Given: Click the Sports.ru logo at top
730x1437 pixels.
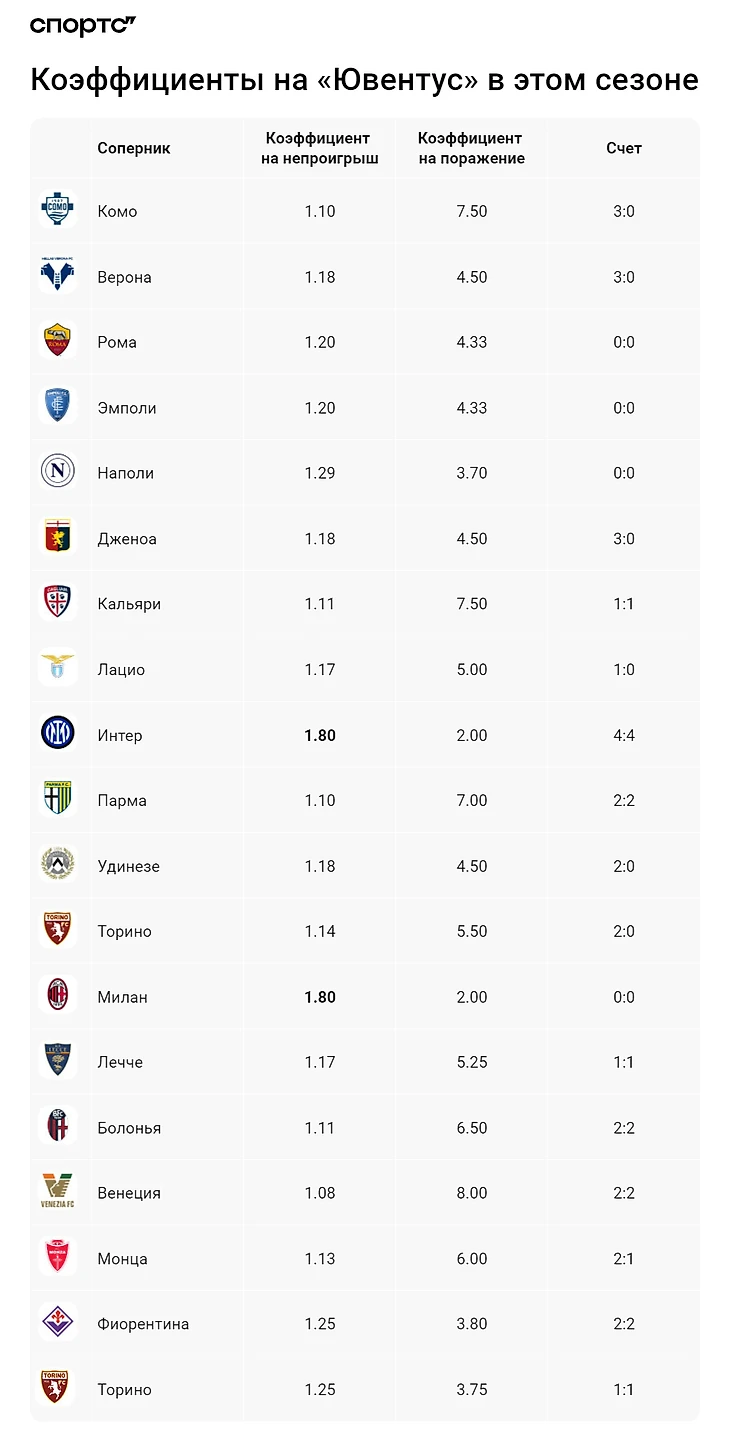Looking at the screenshot, I should 83,26.
